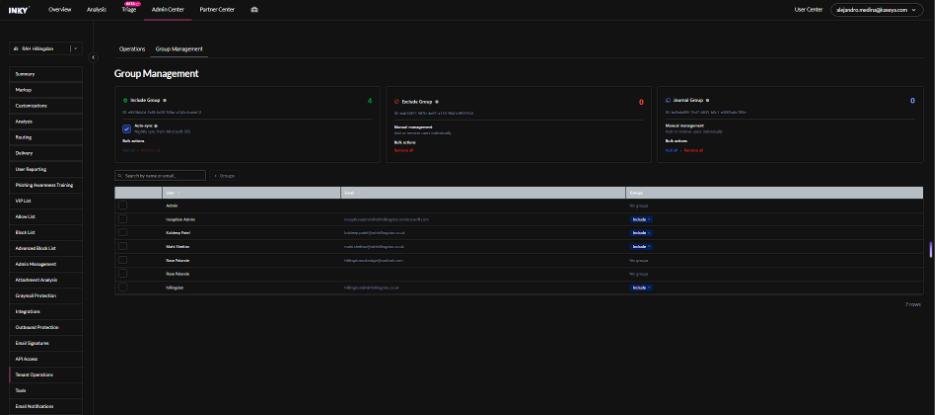This screenshot has height=415, width=936.
Task: Open the icon next to Partner Center
Action: pos(254,10)
